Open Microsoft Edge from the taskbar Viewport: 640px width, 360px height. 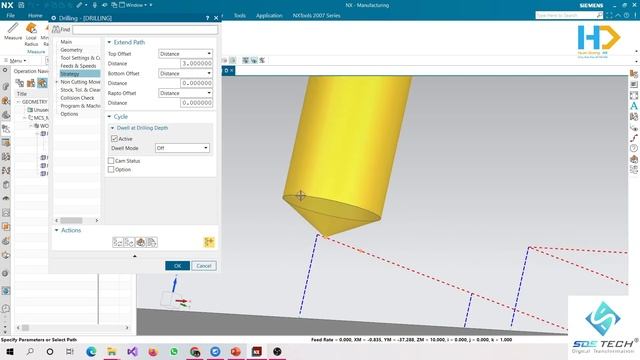click(91, 351)
